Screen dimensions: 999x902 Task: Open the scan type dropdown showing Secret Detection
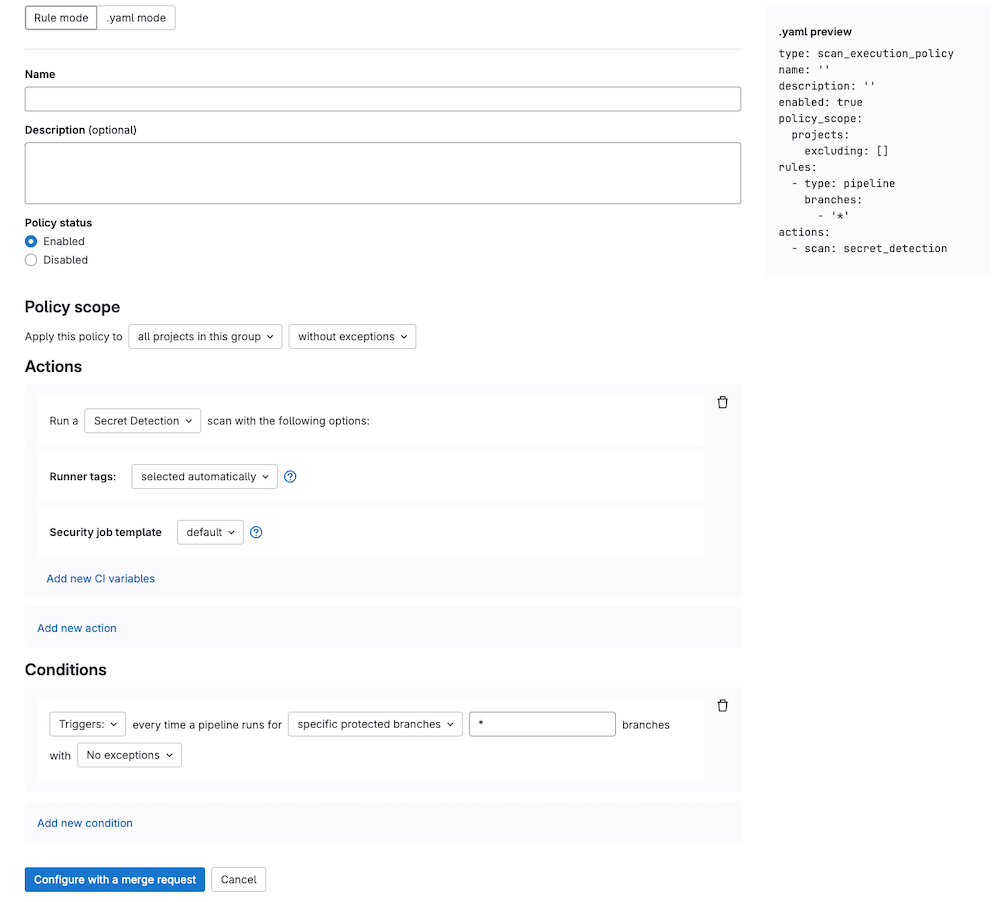(142, 420)
